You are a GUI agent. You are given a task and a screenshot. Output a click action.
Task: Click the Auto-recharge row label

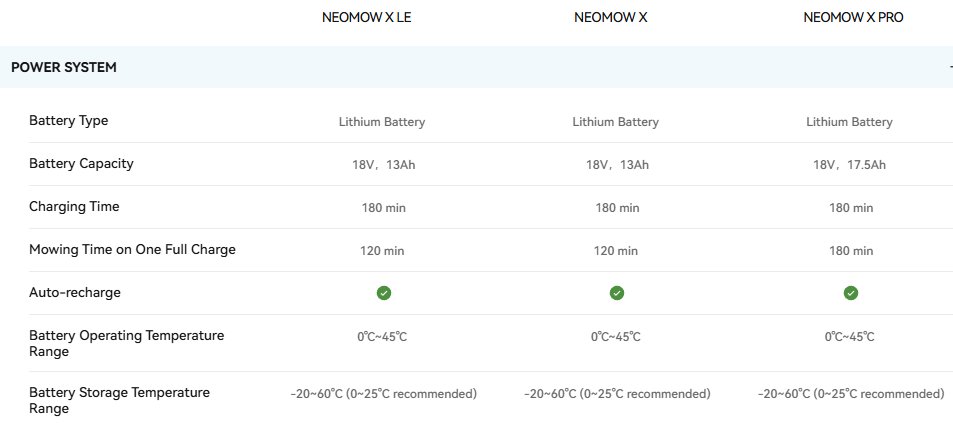coord(75,293)
